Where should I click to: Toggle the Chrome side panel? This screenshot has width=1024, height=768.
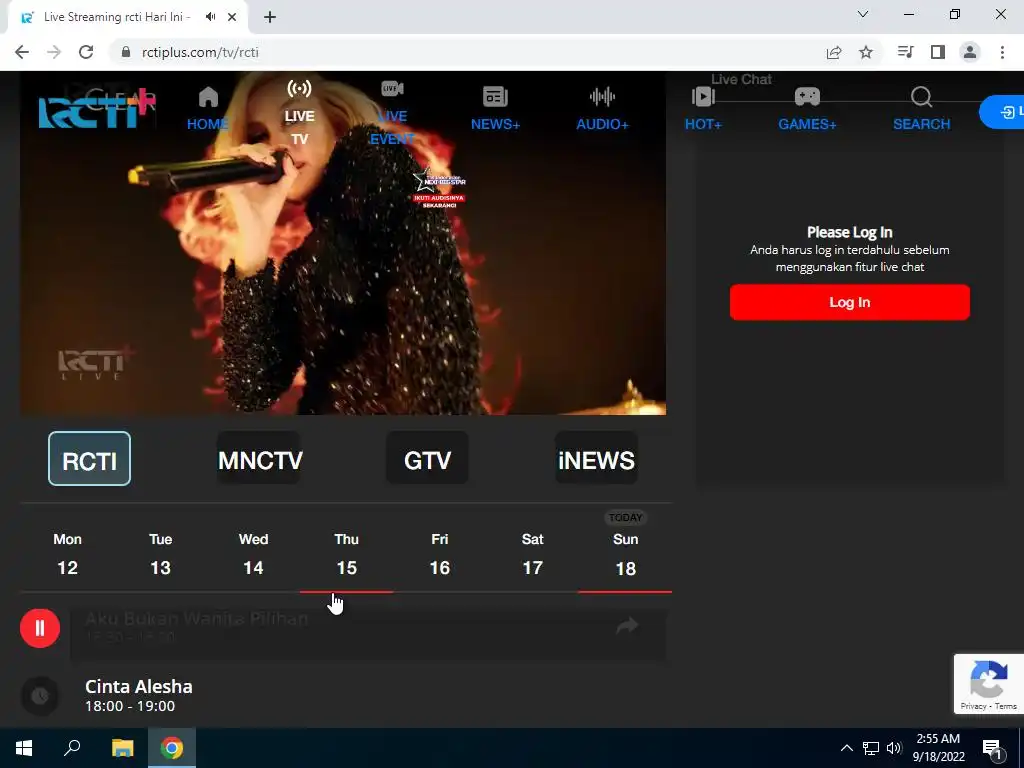click(938, 52)
